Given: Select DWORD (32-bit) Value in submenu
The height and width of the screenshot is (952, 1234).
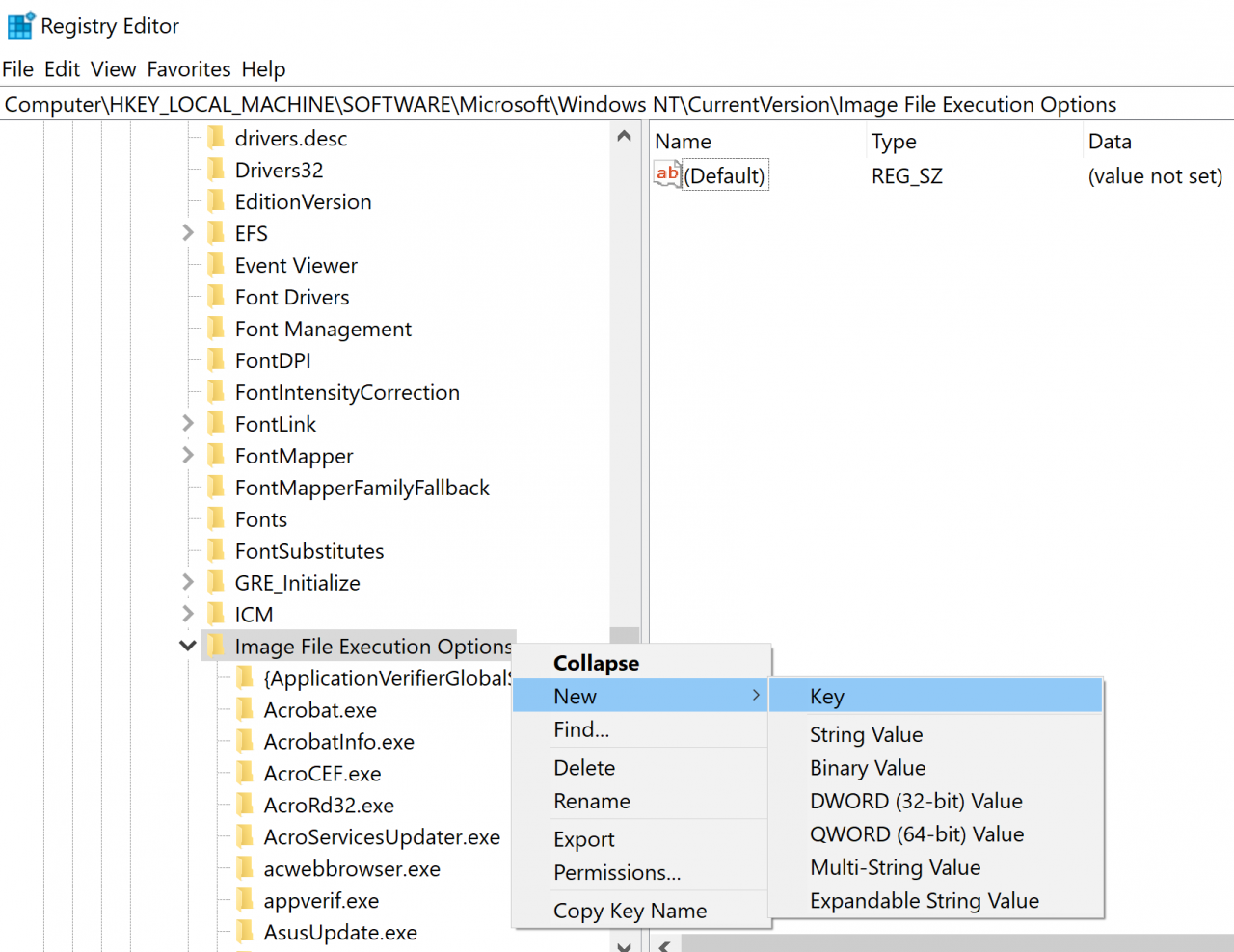Looking at the screenshot, I should [915, 801].
